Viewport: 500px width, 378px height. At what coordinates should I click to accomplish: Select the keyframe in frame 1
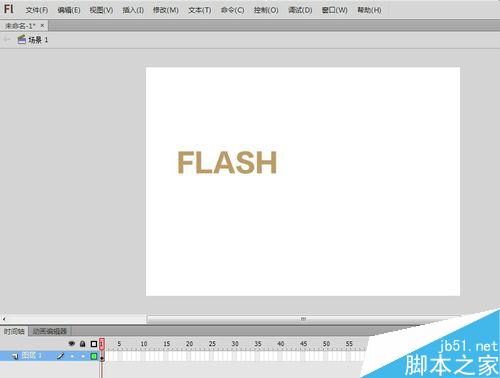coord(102,356)
